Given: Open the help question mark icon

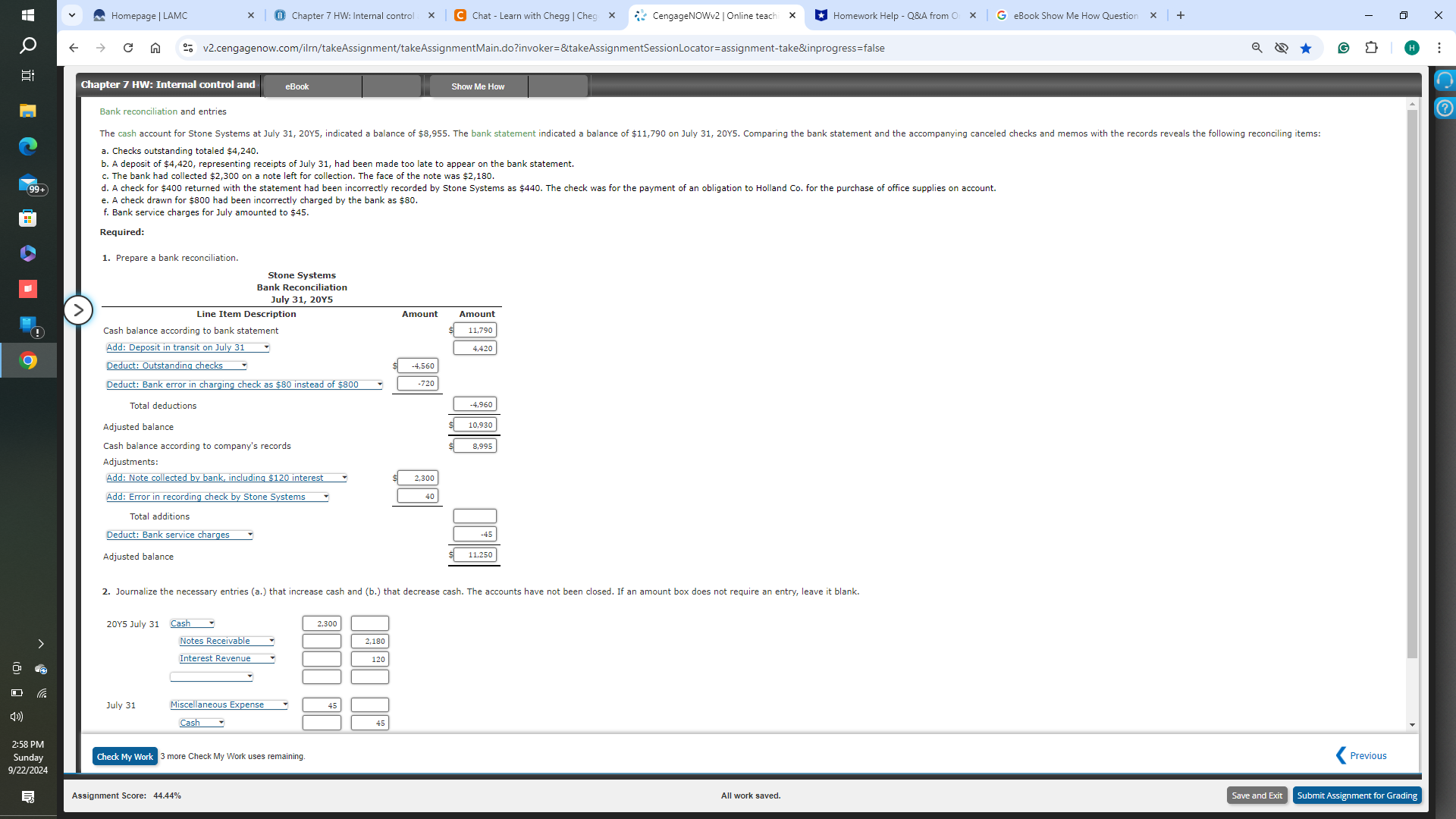Looking at the screenshot, I should click(1444, 108).
